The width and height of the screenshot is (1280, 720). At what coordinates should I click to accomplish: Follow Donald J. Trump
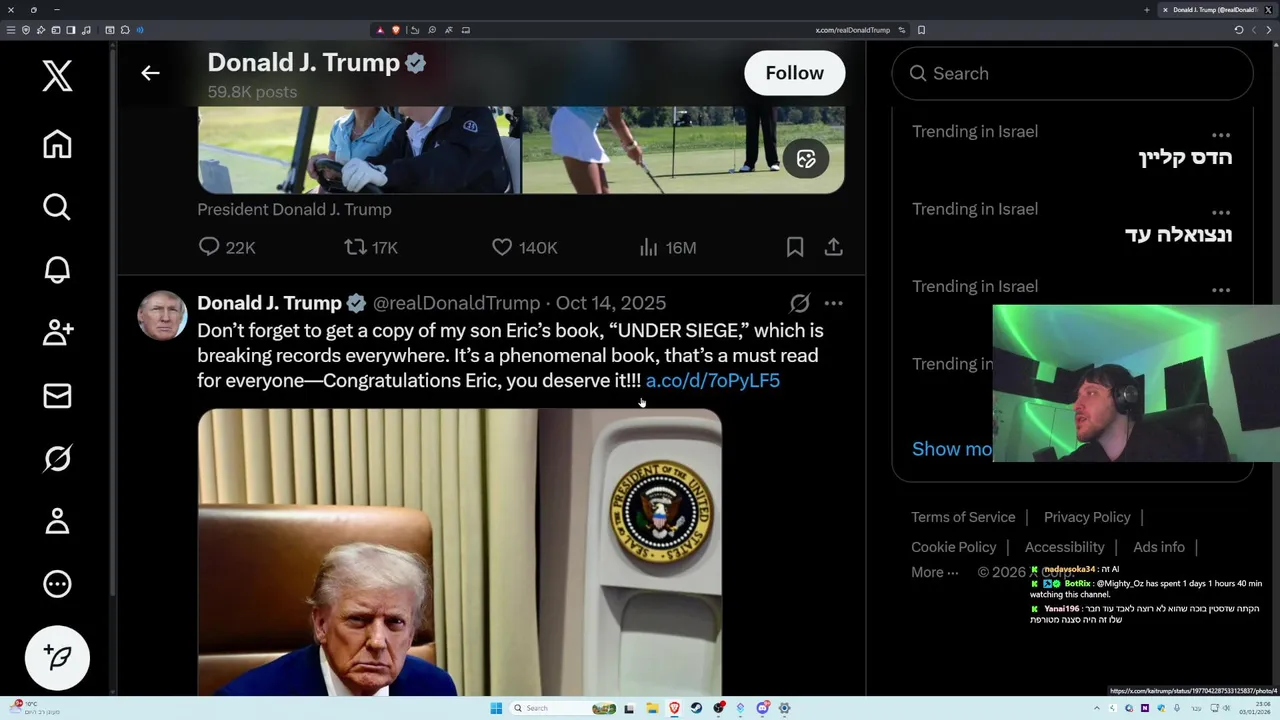click(x=795, y=73)
